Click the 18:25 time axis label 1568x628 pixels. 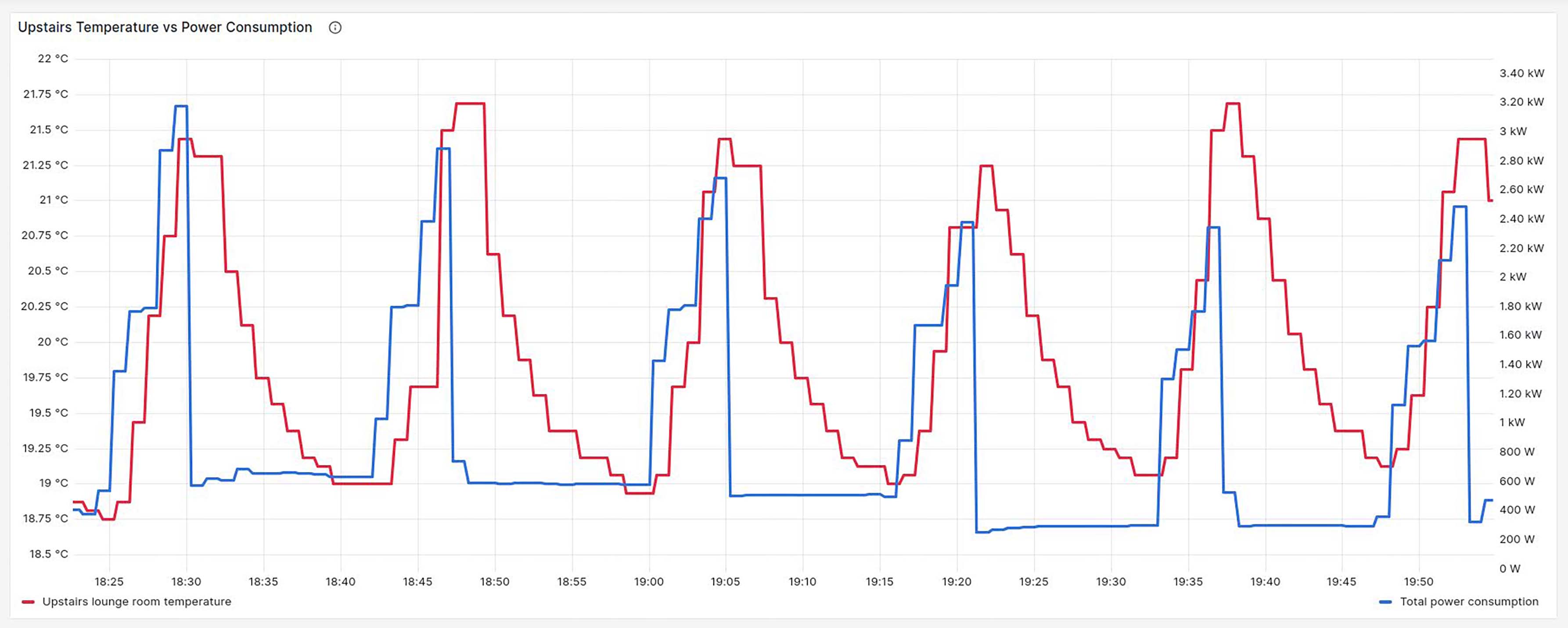110,582
